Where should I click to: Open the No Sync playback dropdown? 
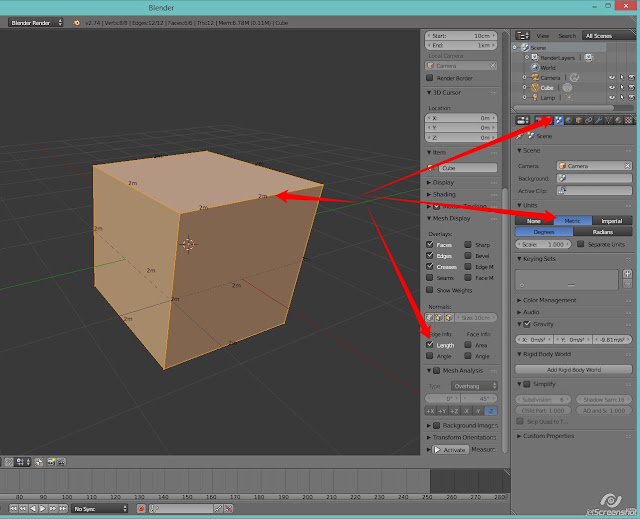[x=100, y=508]
